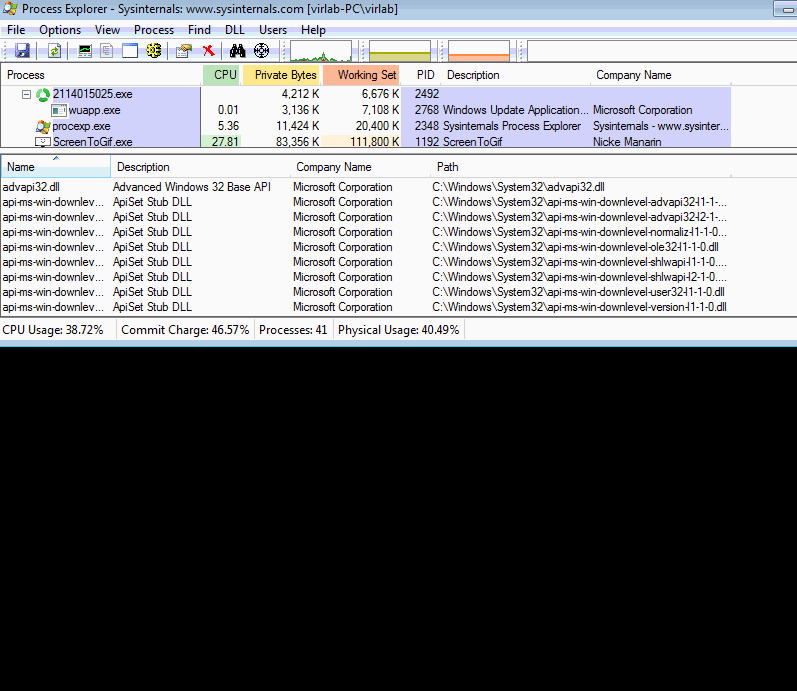Click path ending downlevel-ole32-l1-1-0.dll
The width and height of the screenshot is (797, 691).
tap(575, 247)
